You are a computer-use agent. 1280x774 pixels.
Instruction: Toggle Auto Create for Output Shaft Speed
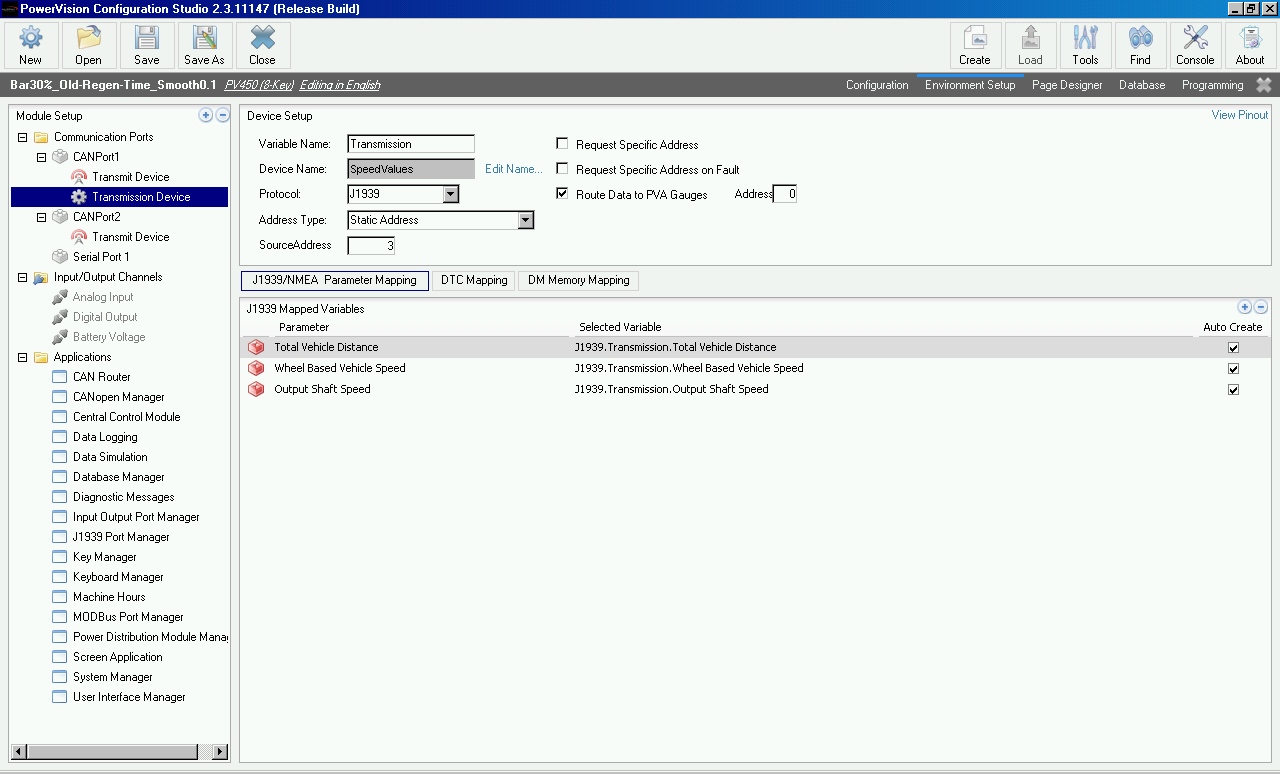pyautogui.click(x=1233, y=390)
